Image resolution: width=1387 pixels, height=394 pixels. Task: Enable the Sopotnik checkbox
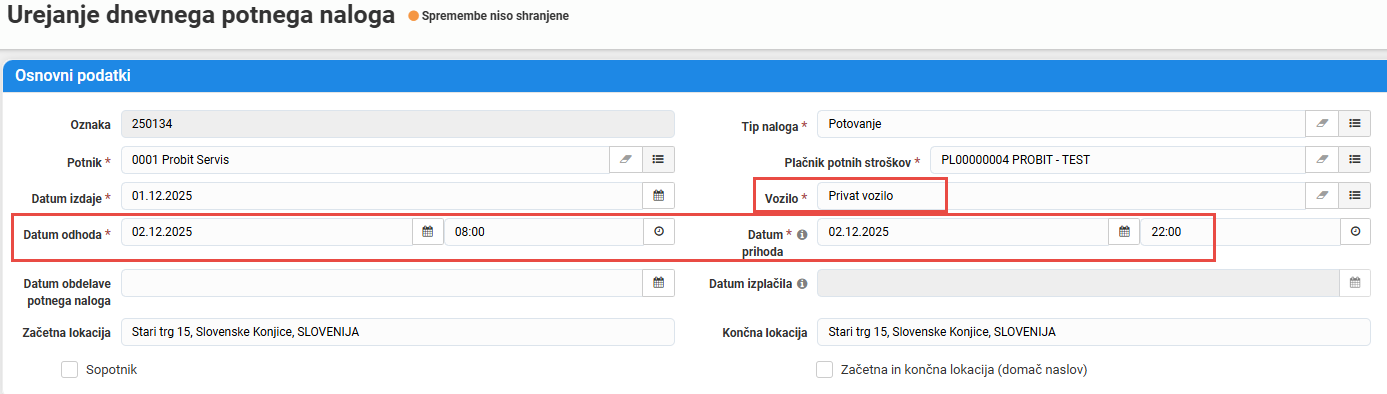tap(69, 370)
